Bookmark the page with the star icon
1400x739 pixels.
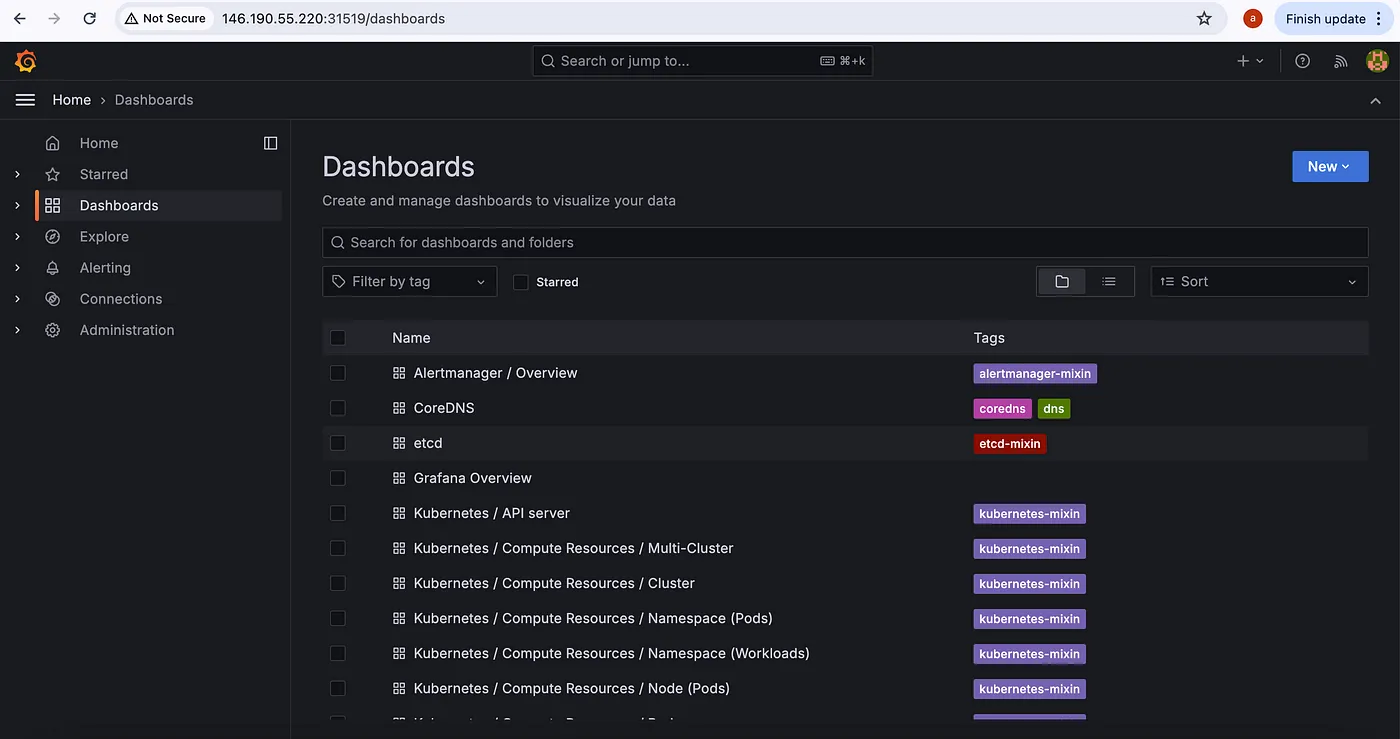click(1204, 18)
